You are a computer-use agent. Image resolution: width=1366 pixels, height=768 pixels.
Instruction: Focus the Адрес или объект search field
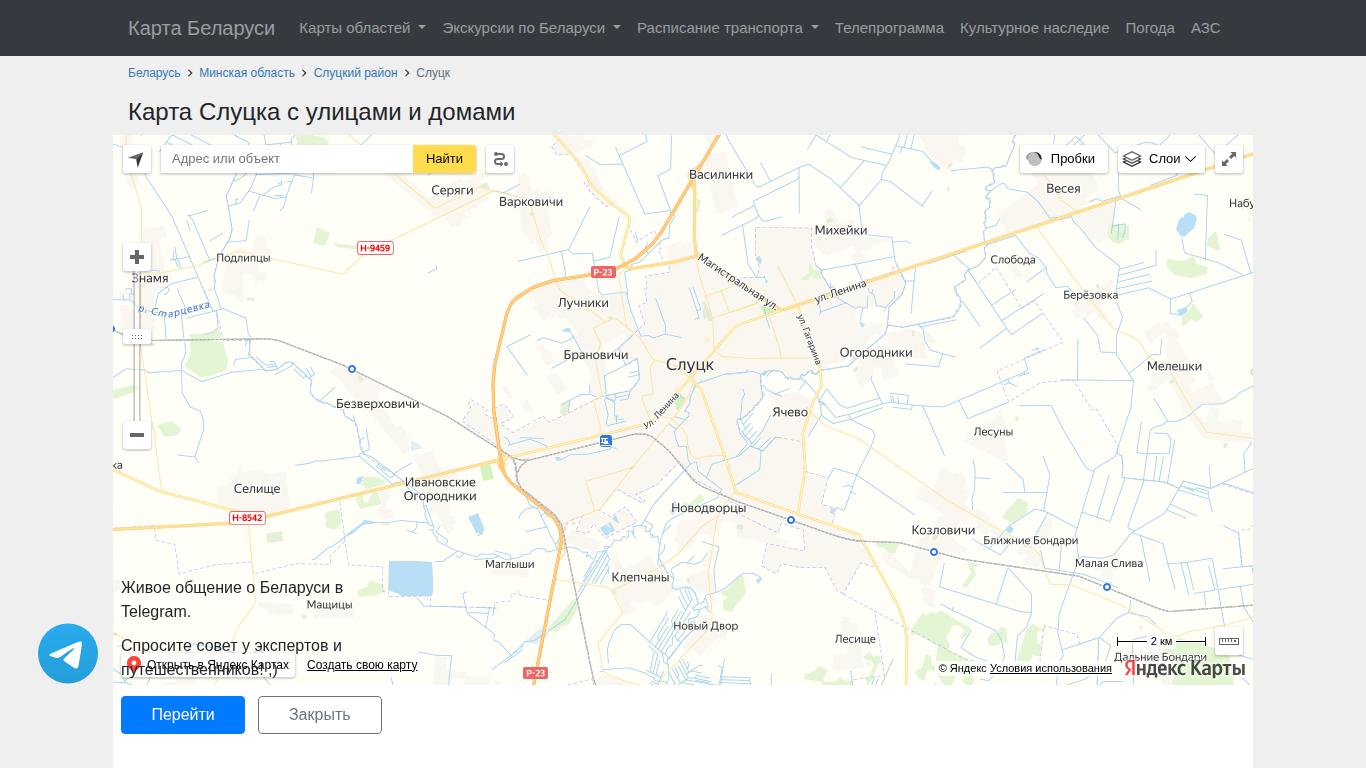(x=287, y=159)
